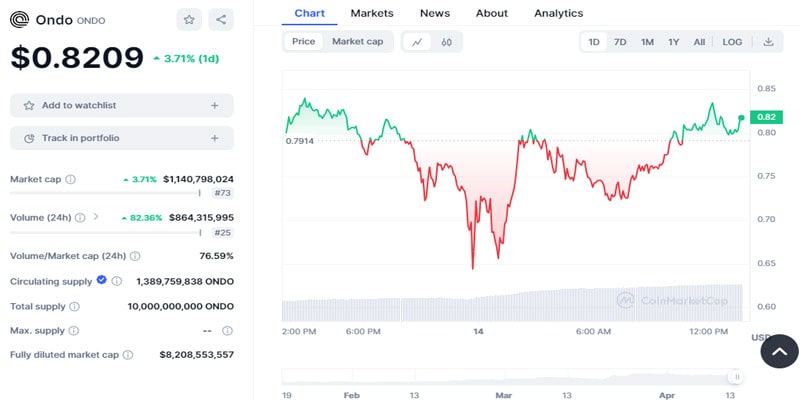The width and height of the screenshot is (800, 400).
Task: Expand Volume (24h) details chevron
Action: (95, 217)
